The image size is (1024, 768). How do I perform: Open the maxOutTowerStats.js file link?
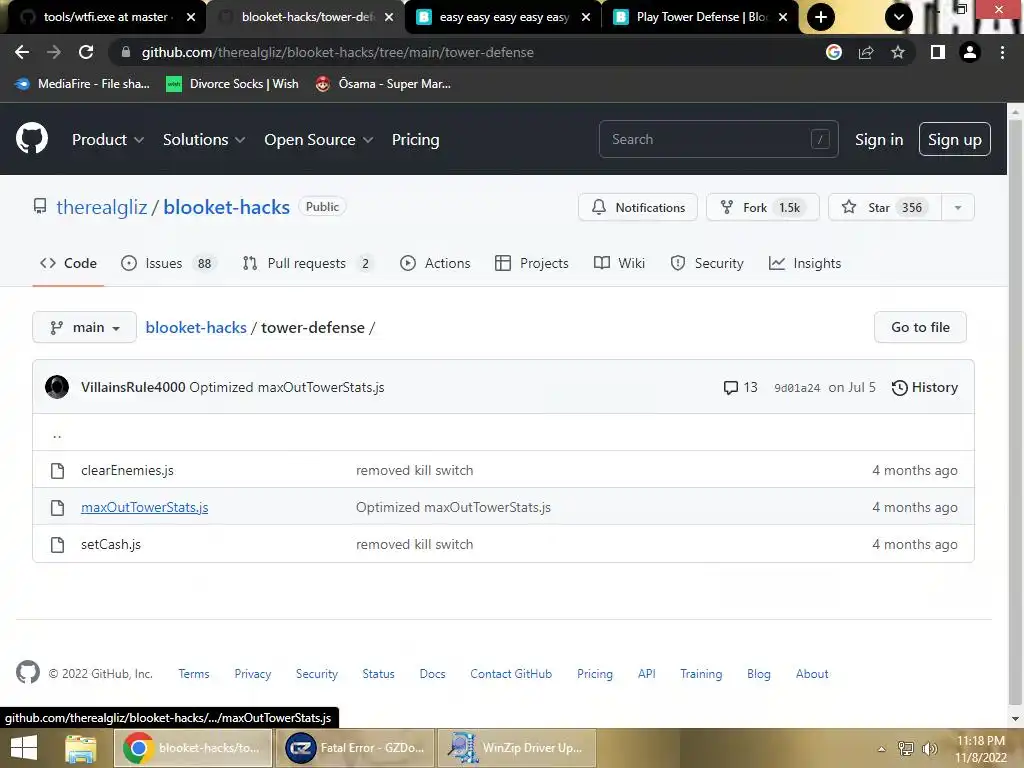tap(144, 507)
